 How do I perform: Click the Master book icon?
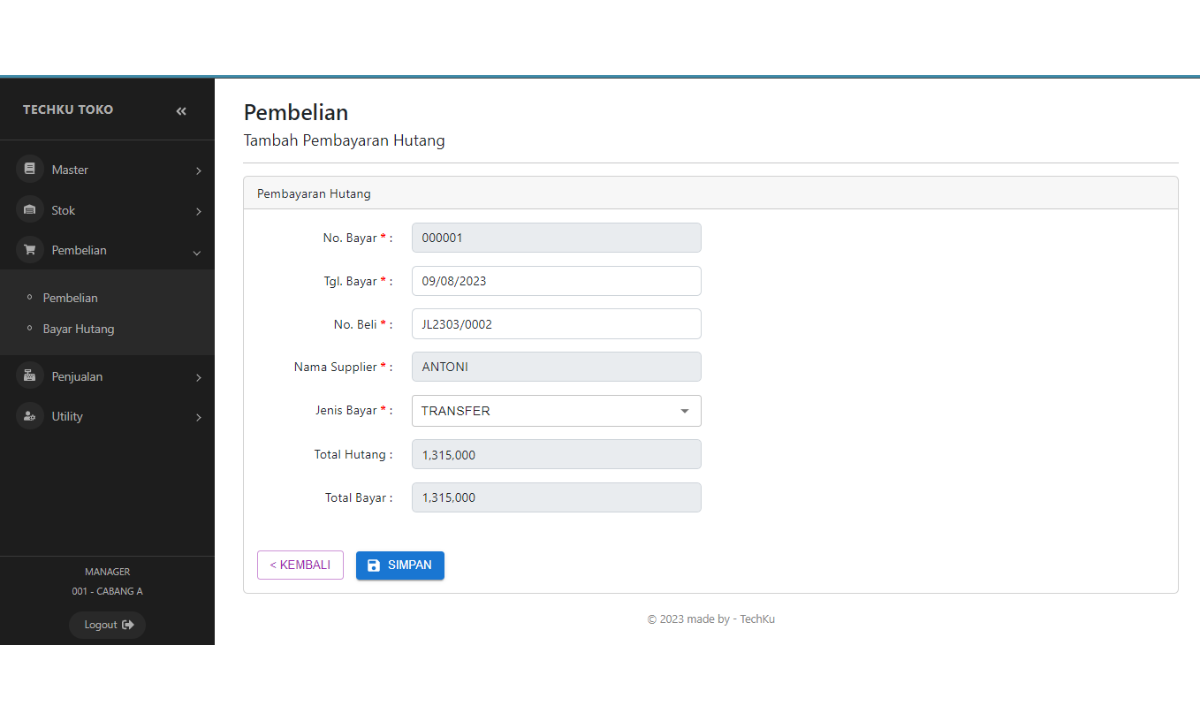click(30, 169)
